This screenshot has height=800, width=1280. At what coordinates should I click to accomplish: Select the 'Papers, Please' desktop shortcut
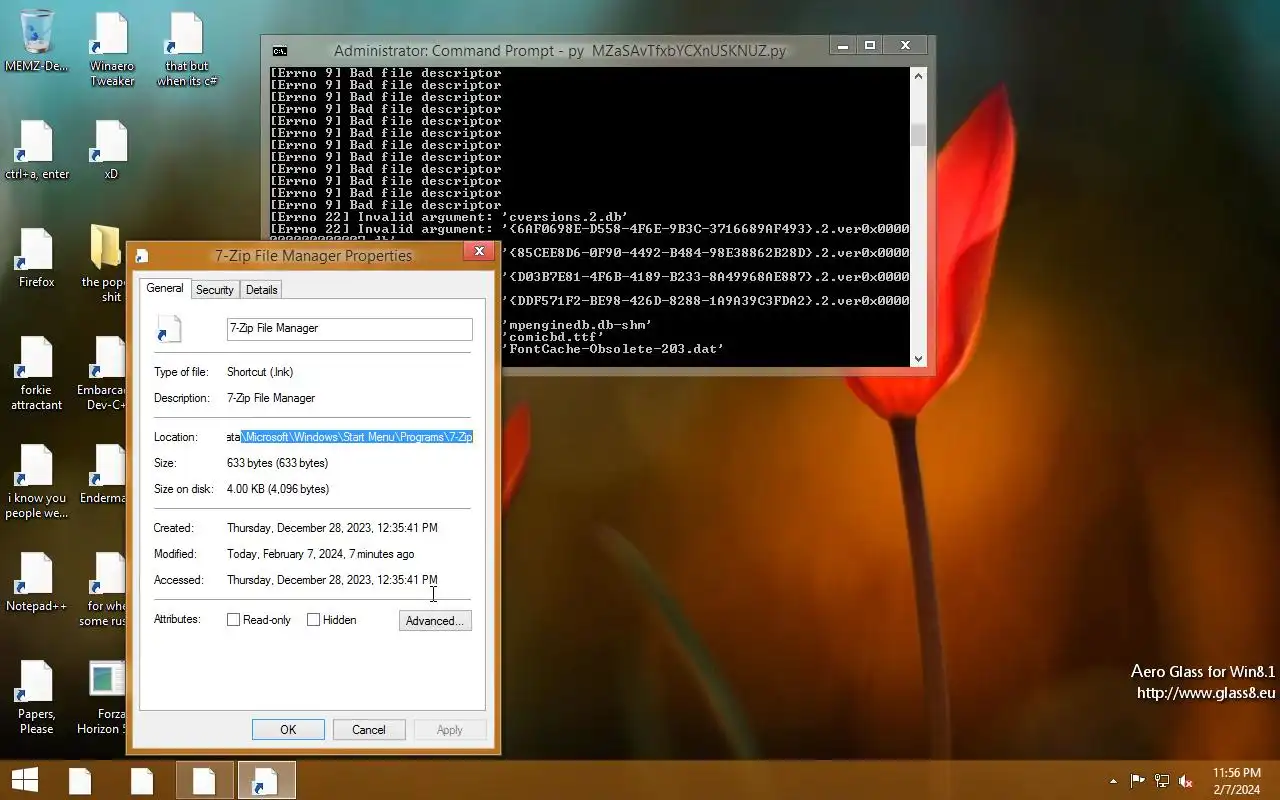[x=37, y=697]
